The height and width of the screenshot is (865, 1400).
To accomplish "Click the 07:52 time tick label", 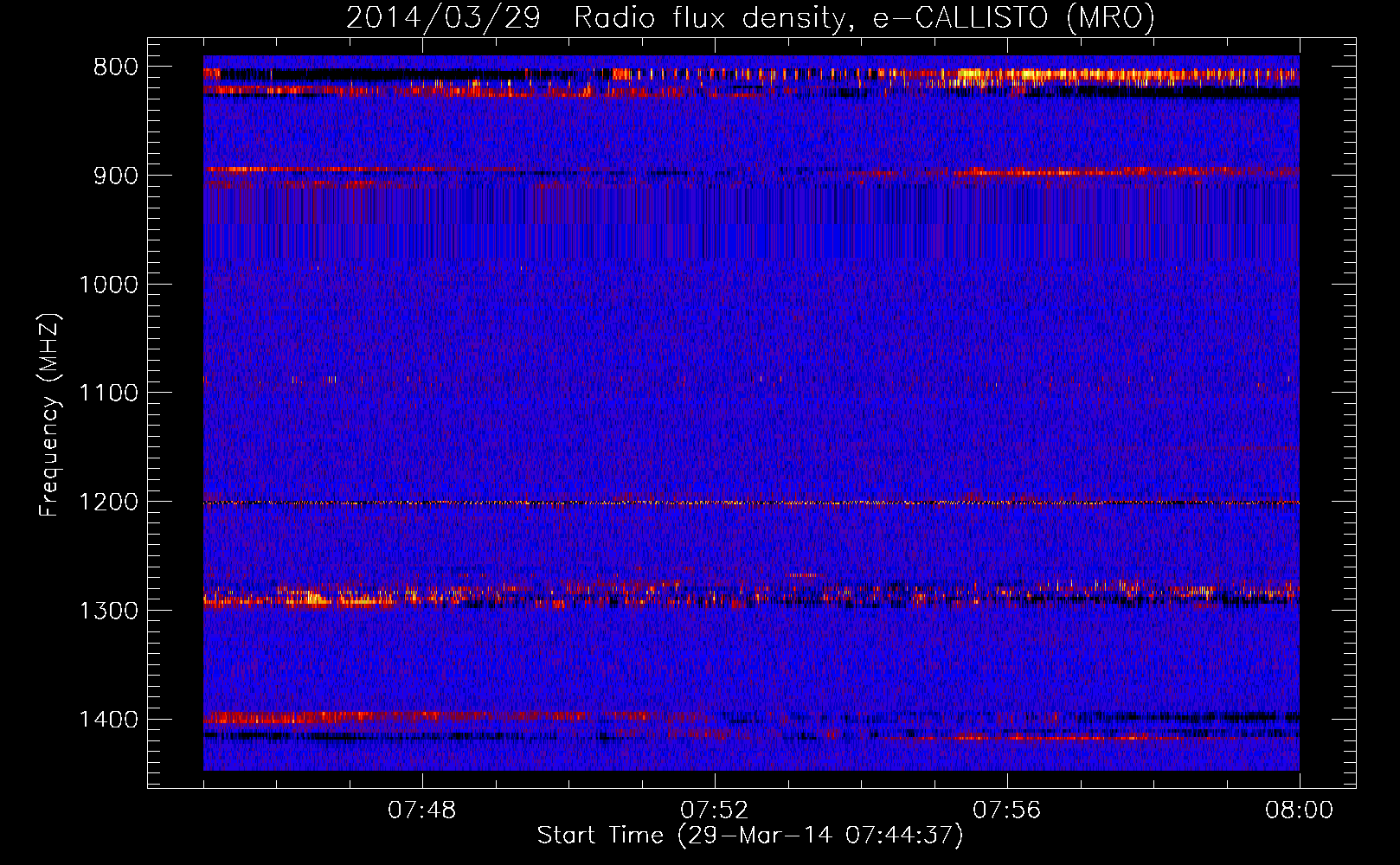I will pos(715,811).
